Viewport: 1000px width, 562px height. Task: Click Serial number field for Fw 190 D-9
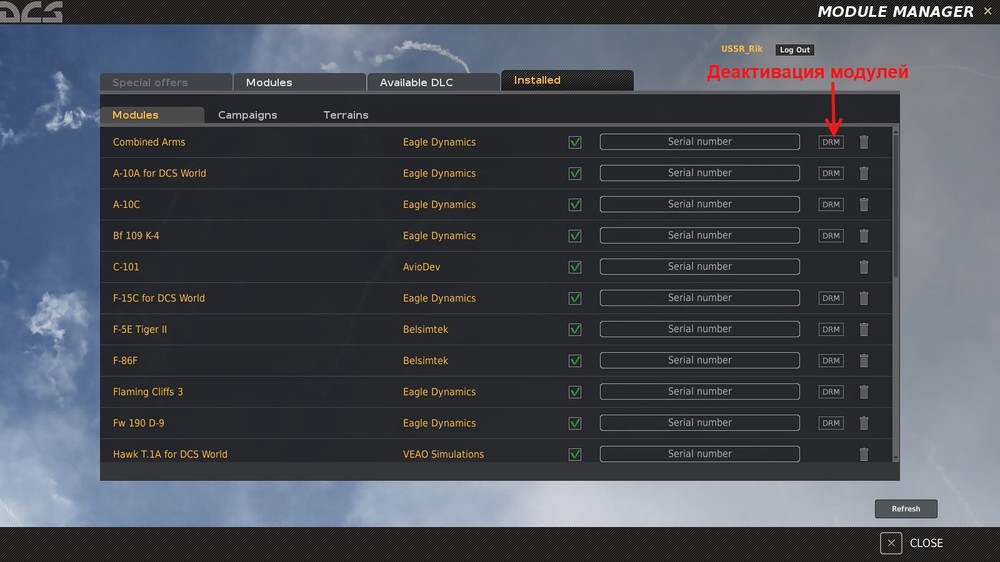tap(700, 423)
